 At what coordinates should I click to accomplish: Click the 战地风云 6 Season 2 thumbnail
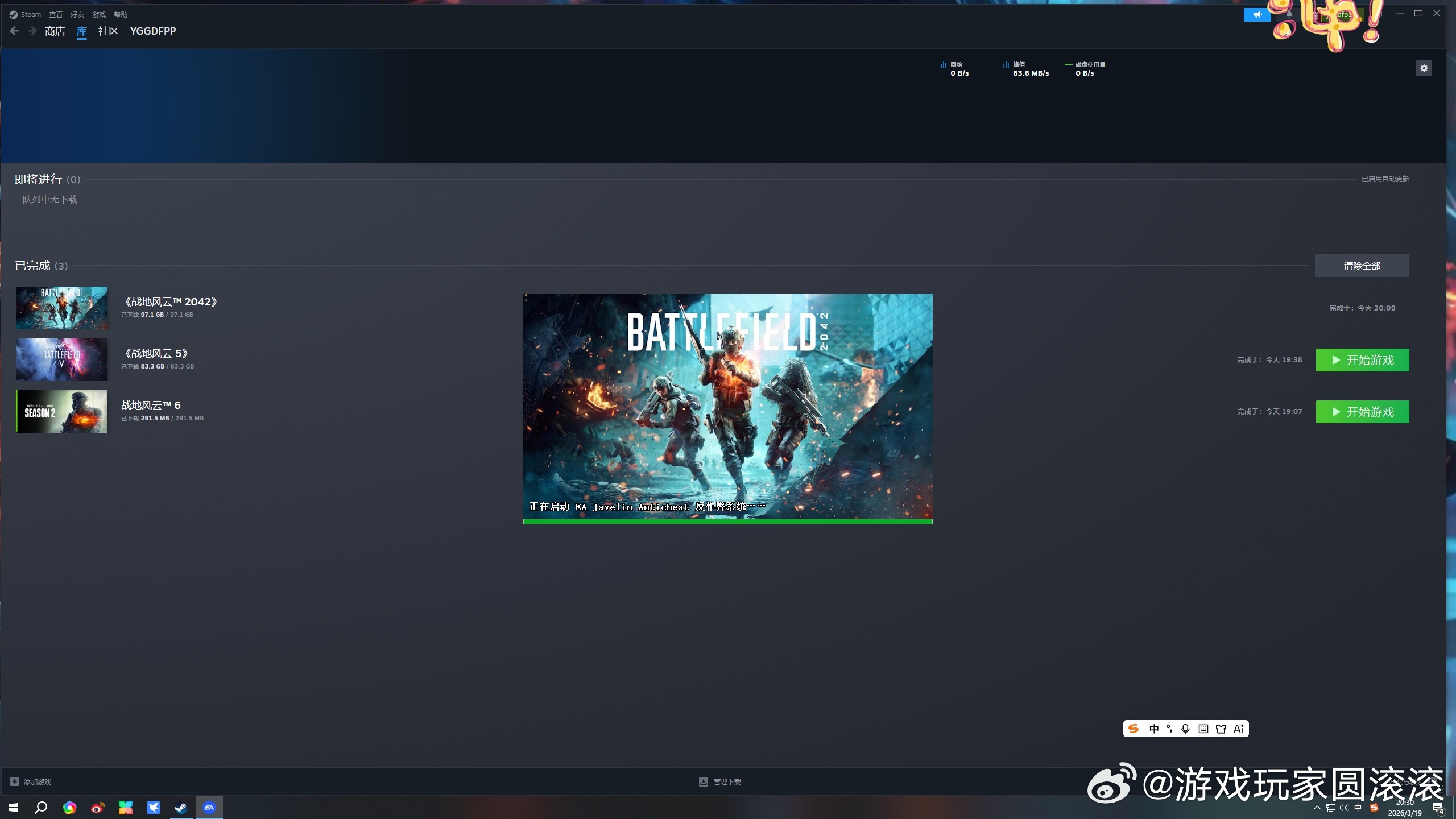61,411
